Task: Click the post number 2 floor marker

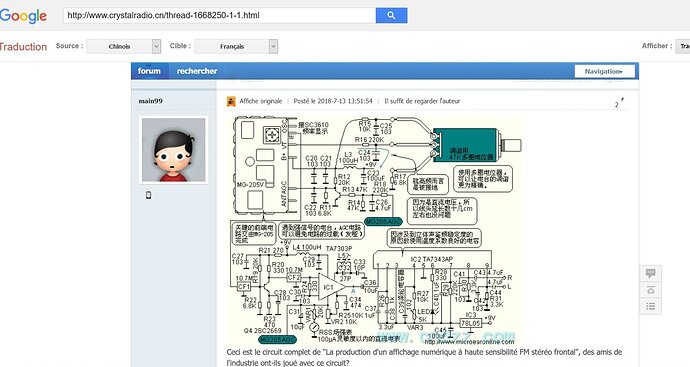Action: click(x=619, y=103)
